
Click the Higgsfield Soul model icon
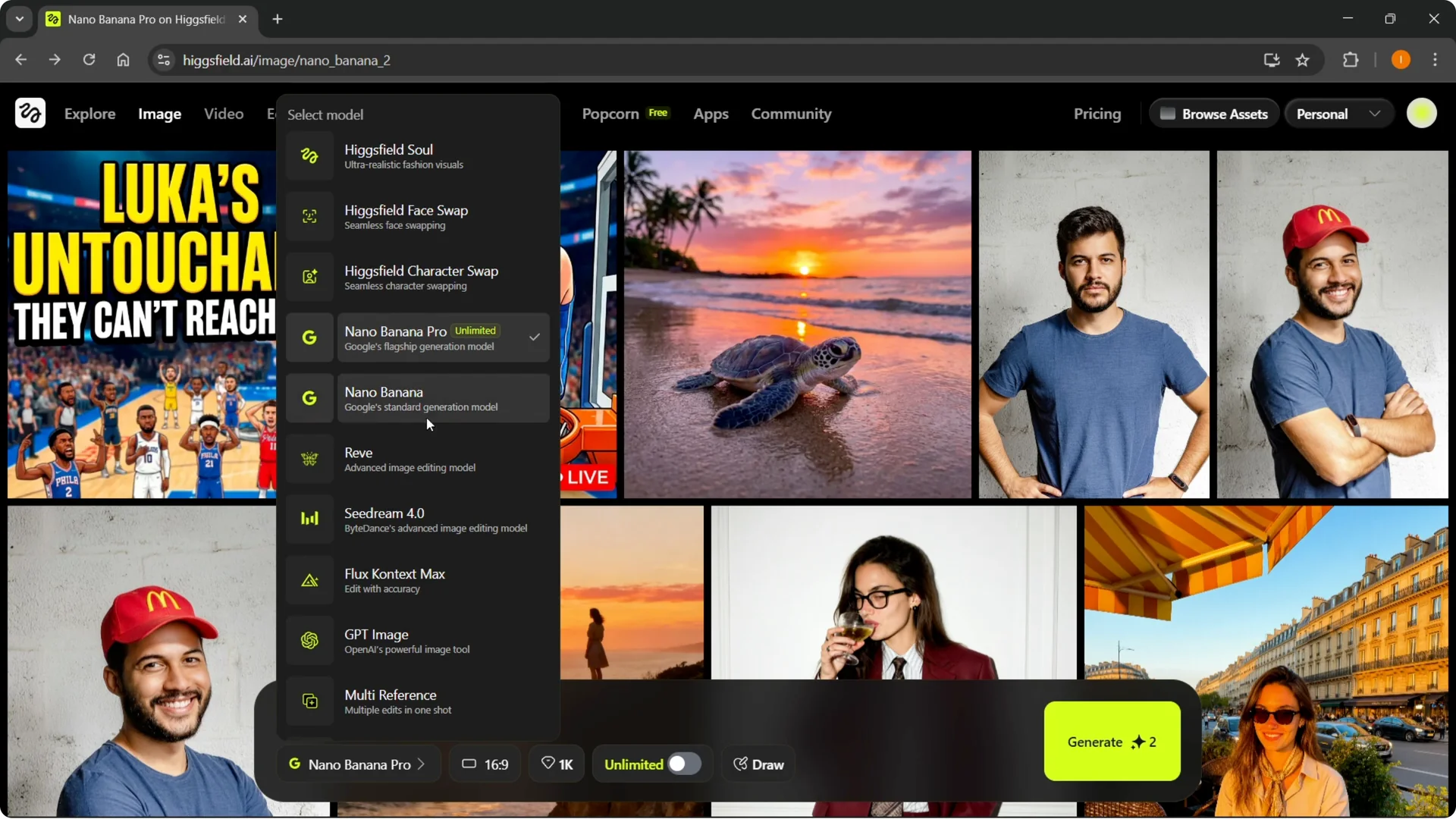[309, 156]
